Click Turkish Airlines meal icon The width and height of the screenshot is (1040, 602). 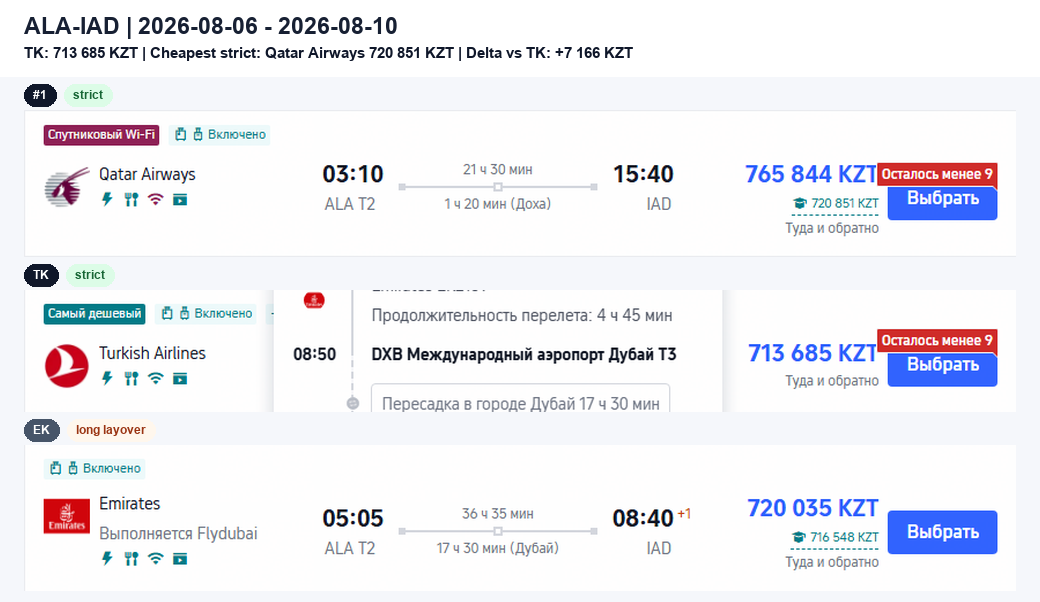click(131, 379)
